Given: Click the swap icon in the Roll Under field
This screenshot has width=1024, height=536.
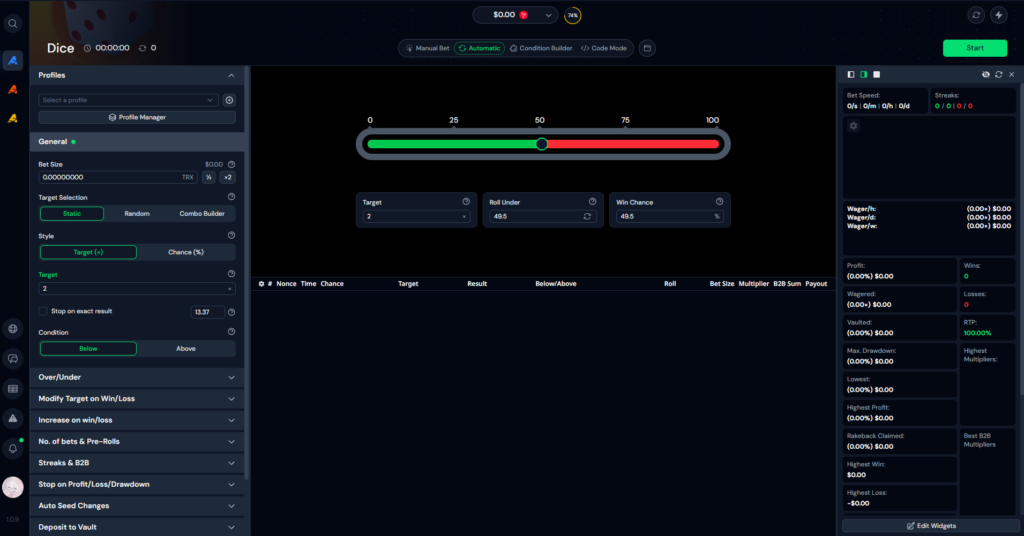Looking at the screenshot, I should 588,216.
